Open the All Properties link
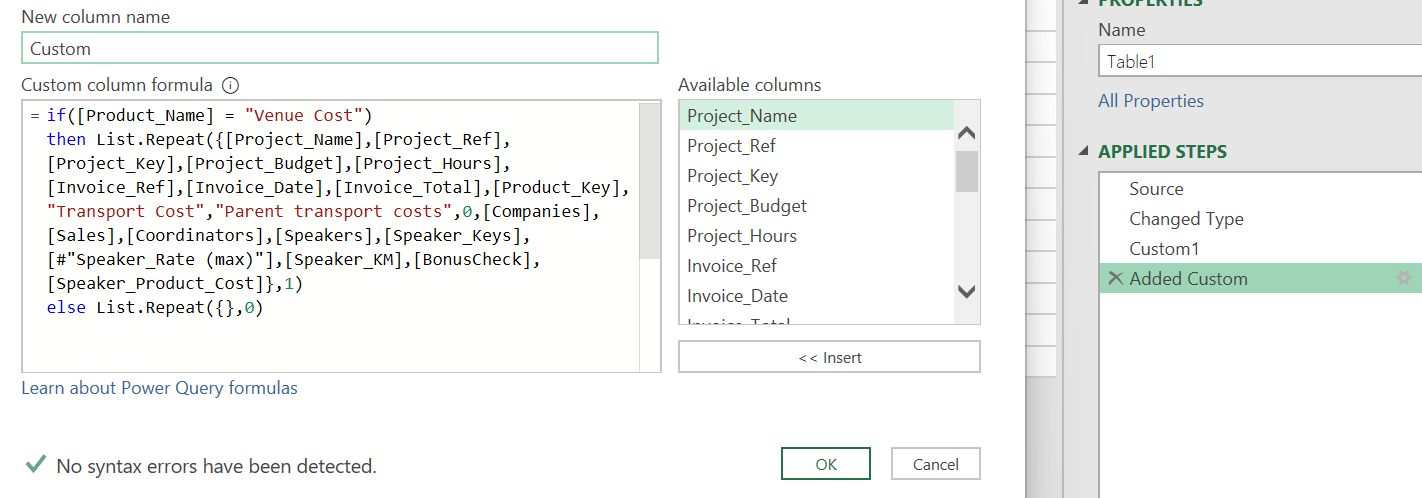The image size is (1422, 498). coord(1151,101)
